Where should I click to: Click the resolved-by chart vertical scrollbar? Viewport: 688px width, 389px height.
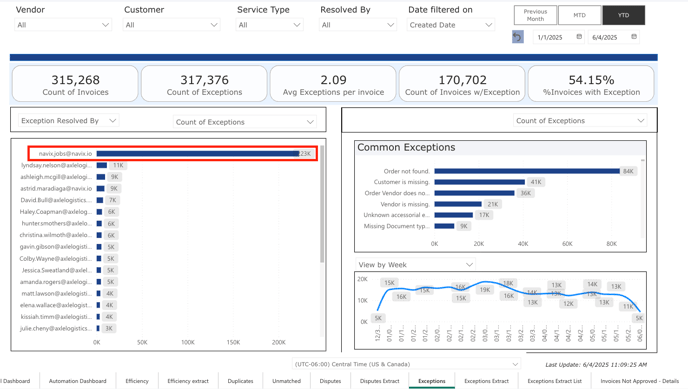[322, 204]
